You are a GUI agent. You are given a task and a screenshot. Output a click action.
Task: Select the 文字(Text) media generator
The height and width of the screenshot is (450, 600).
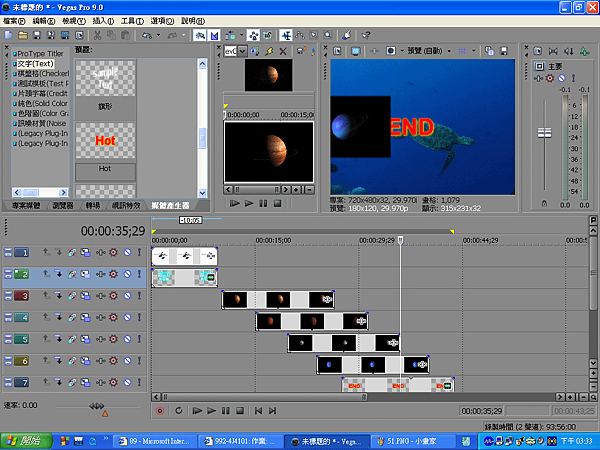[x=35, y=64]
